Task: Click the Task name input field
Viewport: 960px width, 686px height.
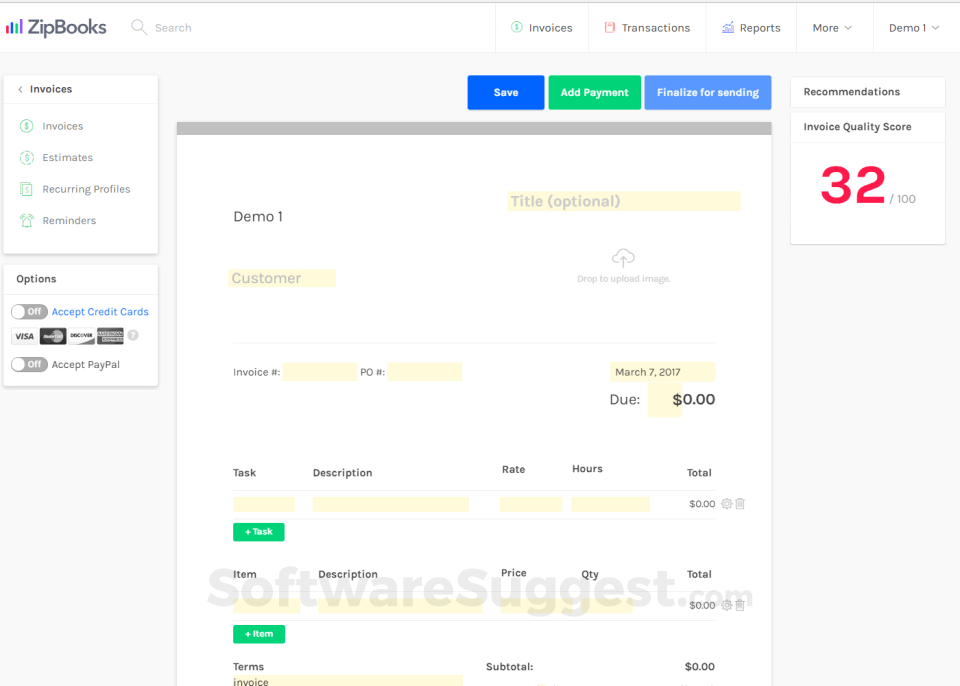Action: [264, 504]
